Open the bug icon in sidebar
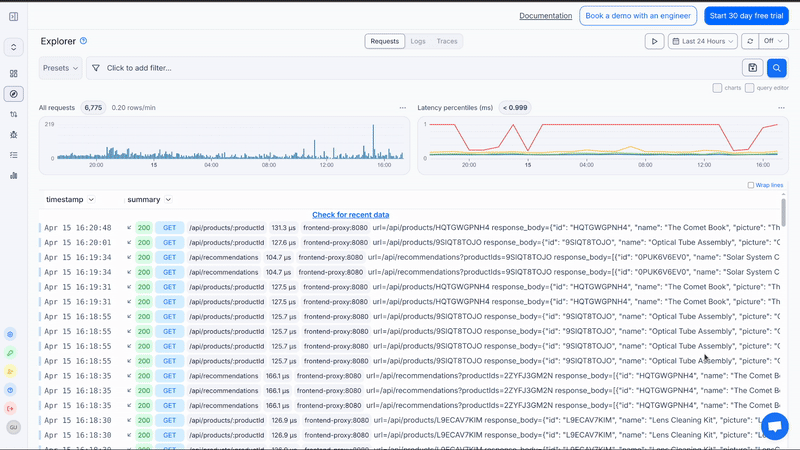 pos(13,134)
